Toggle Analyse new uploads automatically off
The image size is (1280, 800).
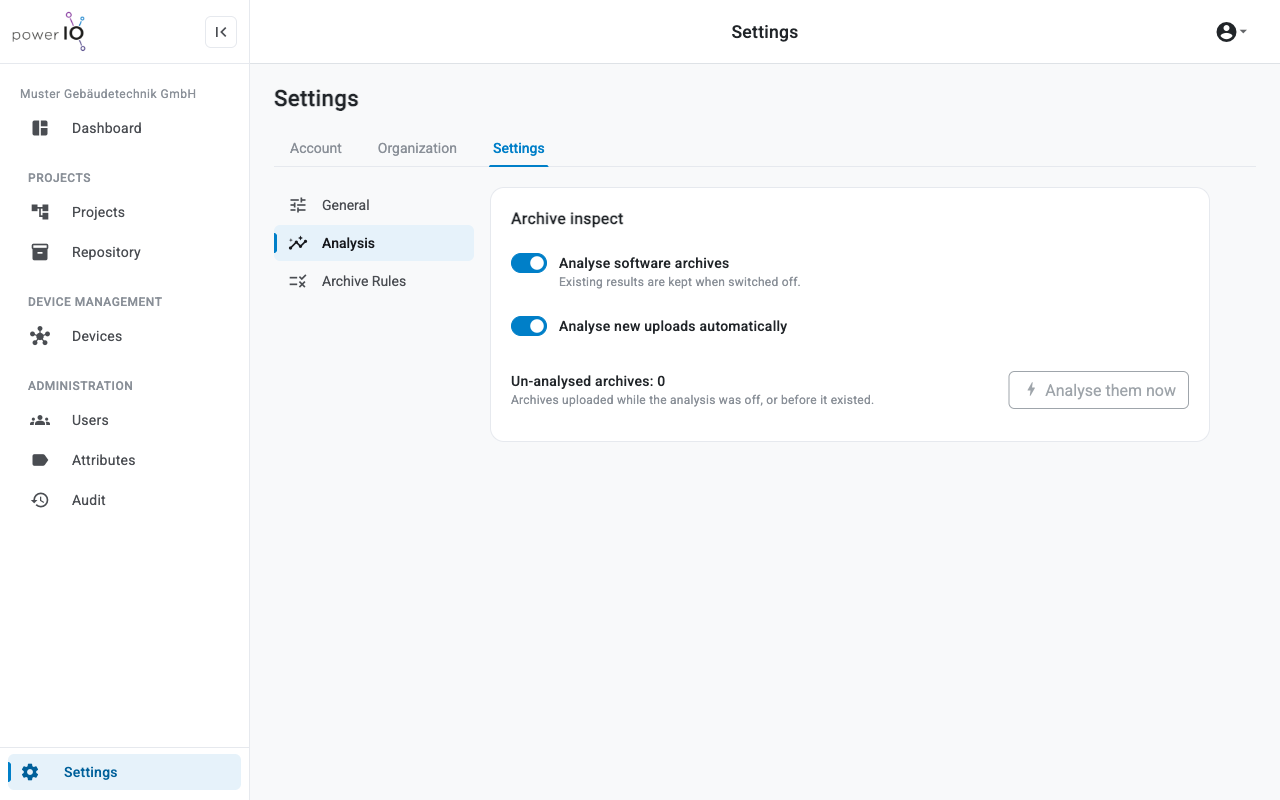point(529,326)
